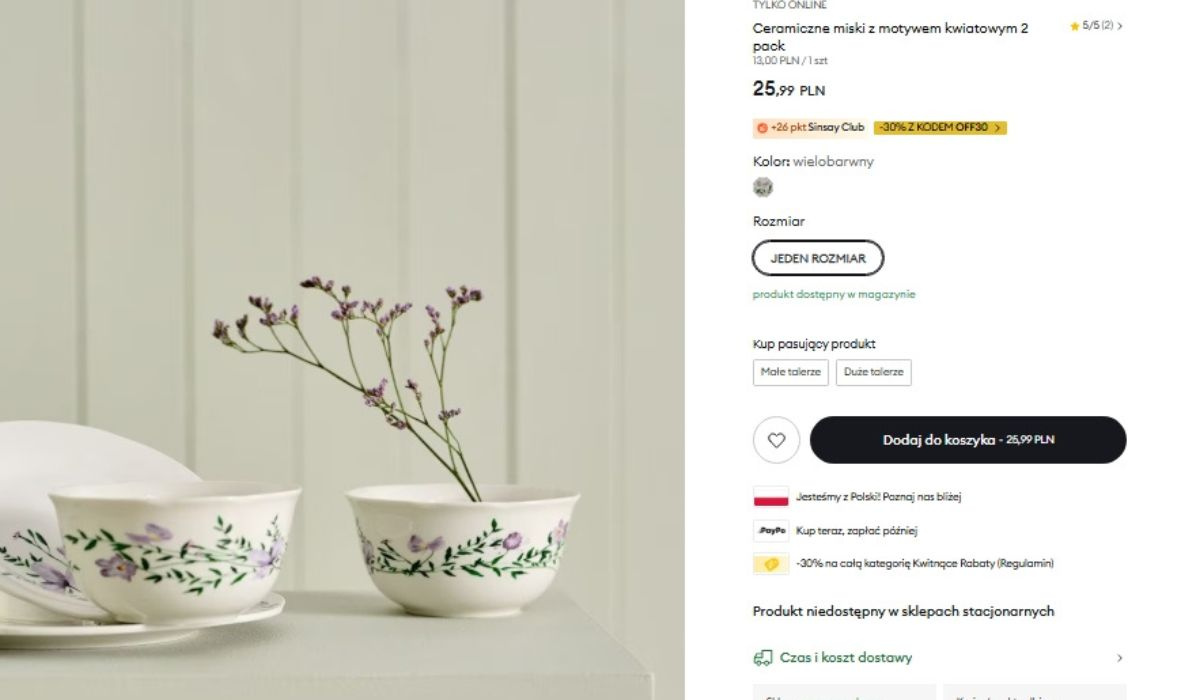Choose the Małe talerze matching product
Viewport: 1200px width, 700px height.
(790, 372)
